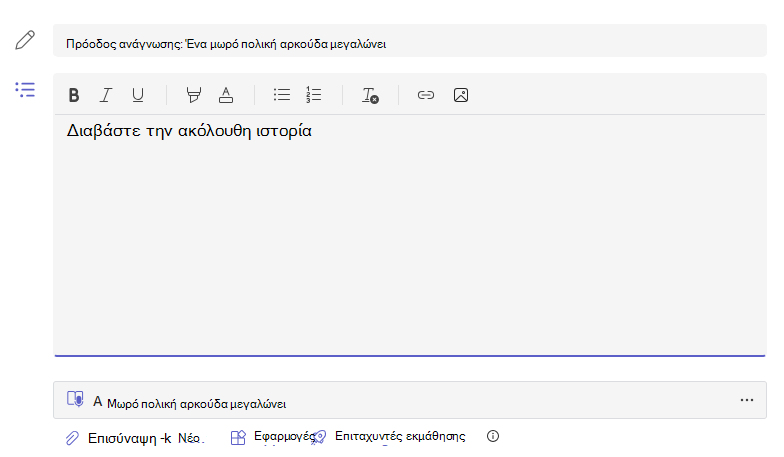This screenshot has width=784, height=457.
Task: Click the assignment title field
Action: pyautogui.click(x=410, y=40)
